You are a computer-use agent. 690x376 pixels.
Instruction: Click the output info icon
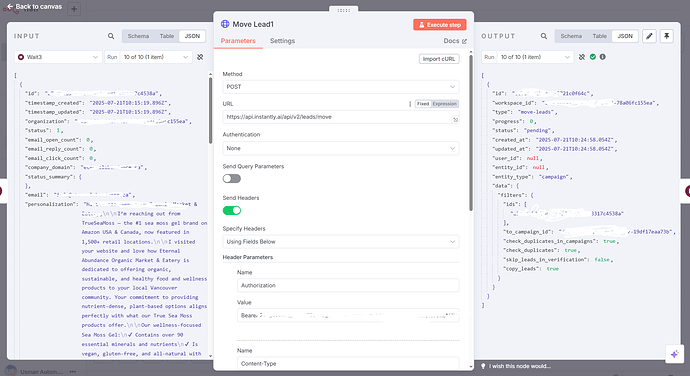(x=603, y=57)
